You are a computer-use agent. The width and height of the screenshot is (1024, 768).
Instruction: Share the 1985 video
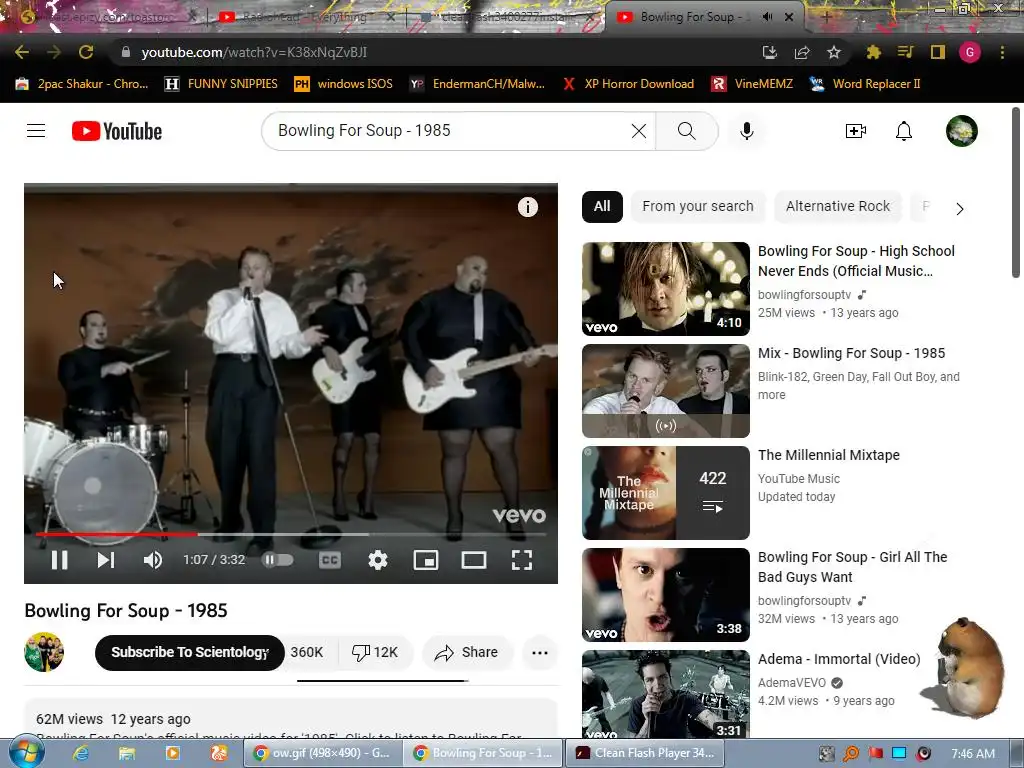coord(467,652)
